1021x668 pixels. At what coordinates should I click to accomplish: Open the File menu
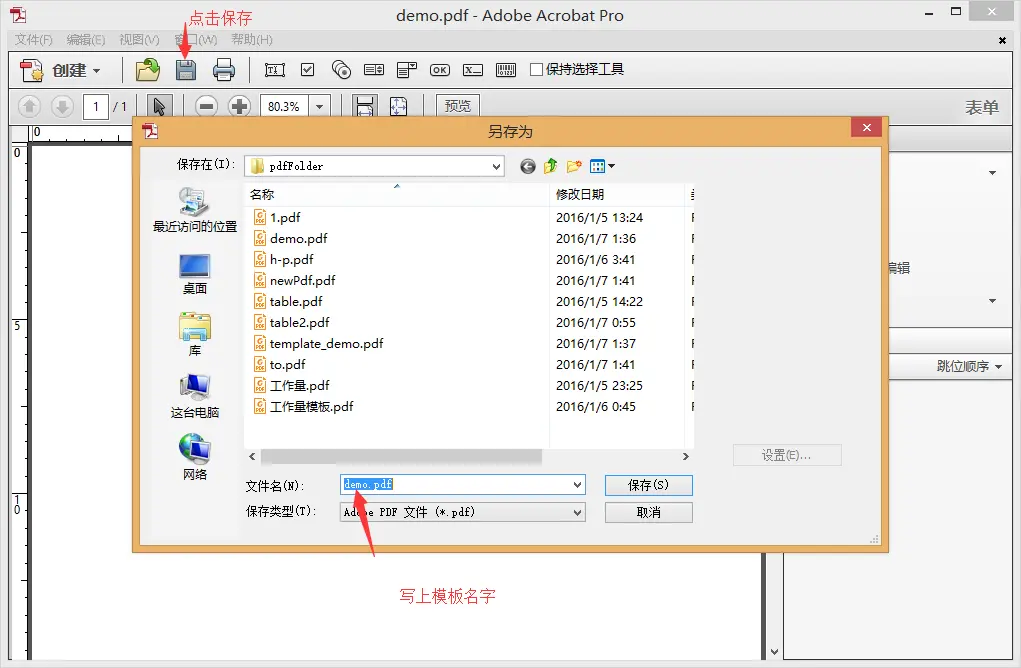click(33, 40)
